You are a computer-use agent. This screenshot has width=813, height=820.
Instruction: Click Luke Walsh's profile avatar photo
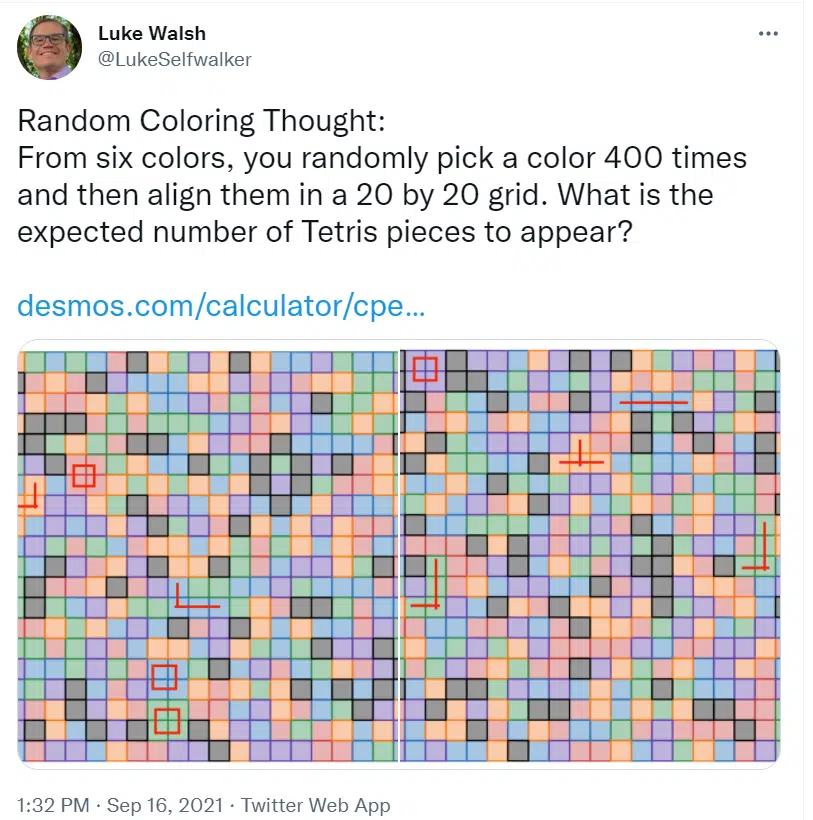coord(50,47)
